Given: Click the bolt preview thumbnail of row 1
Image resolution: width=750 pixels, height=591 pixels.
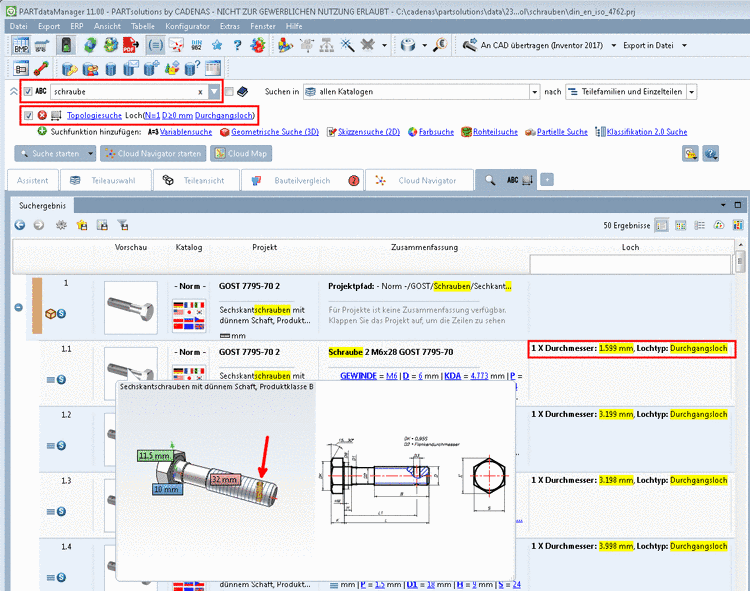Looking at the screenshot, I should click(131, 307).
